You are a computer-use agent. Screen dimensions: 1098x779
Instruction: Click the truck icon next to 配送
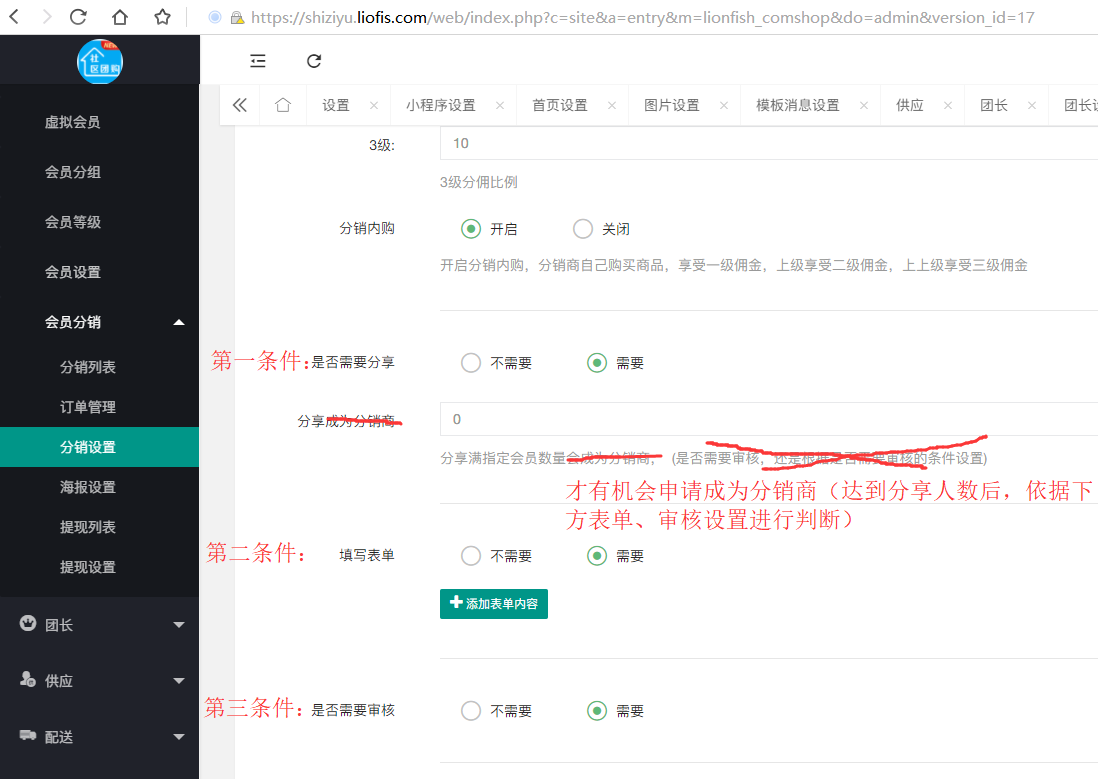click(28, 735)
